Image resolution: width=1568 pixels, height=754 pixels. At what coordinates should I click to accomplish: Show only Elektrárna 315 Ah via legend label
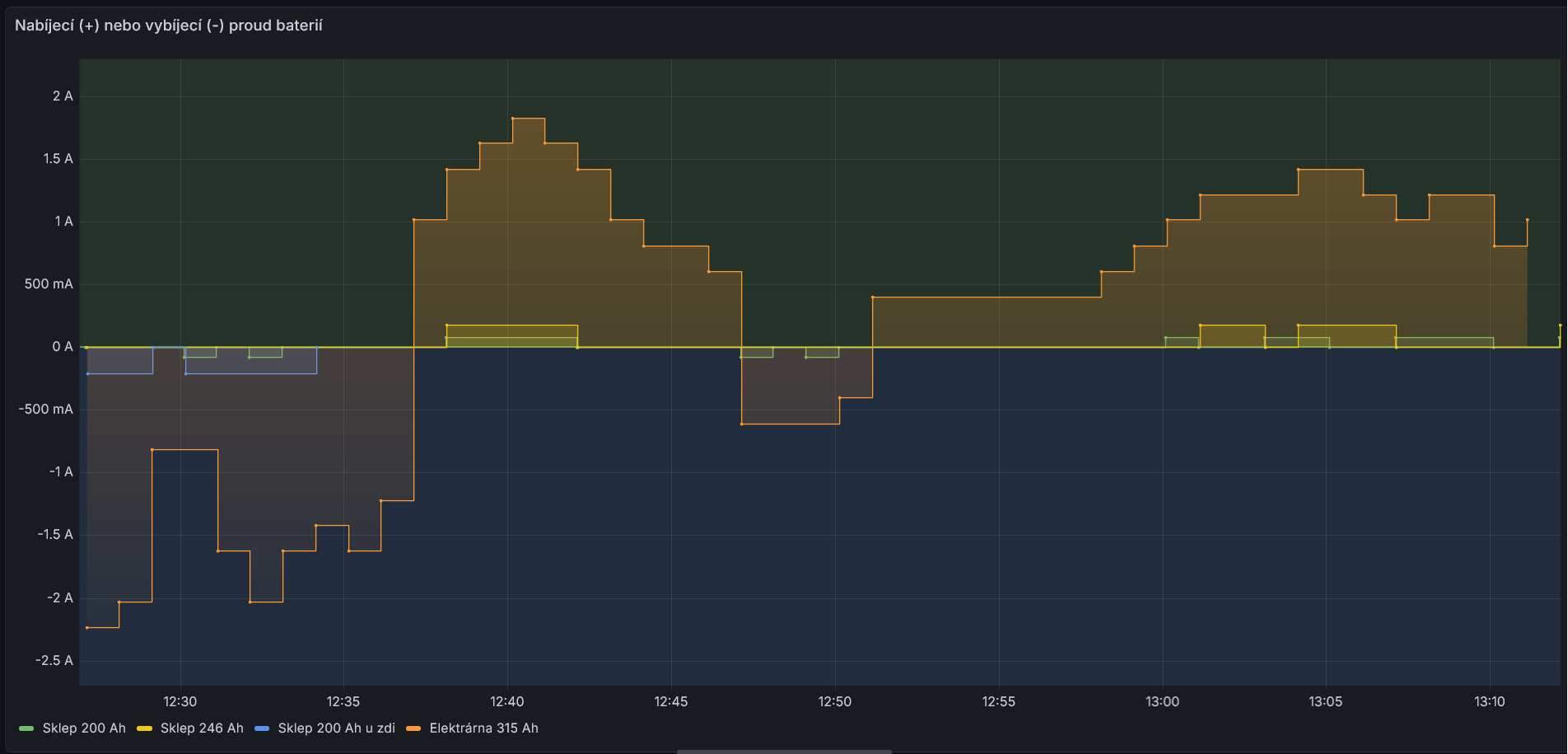click(483, 728)
